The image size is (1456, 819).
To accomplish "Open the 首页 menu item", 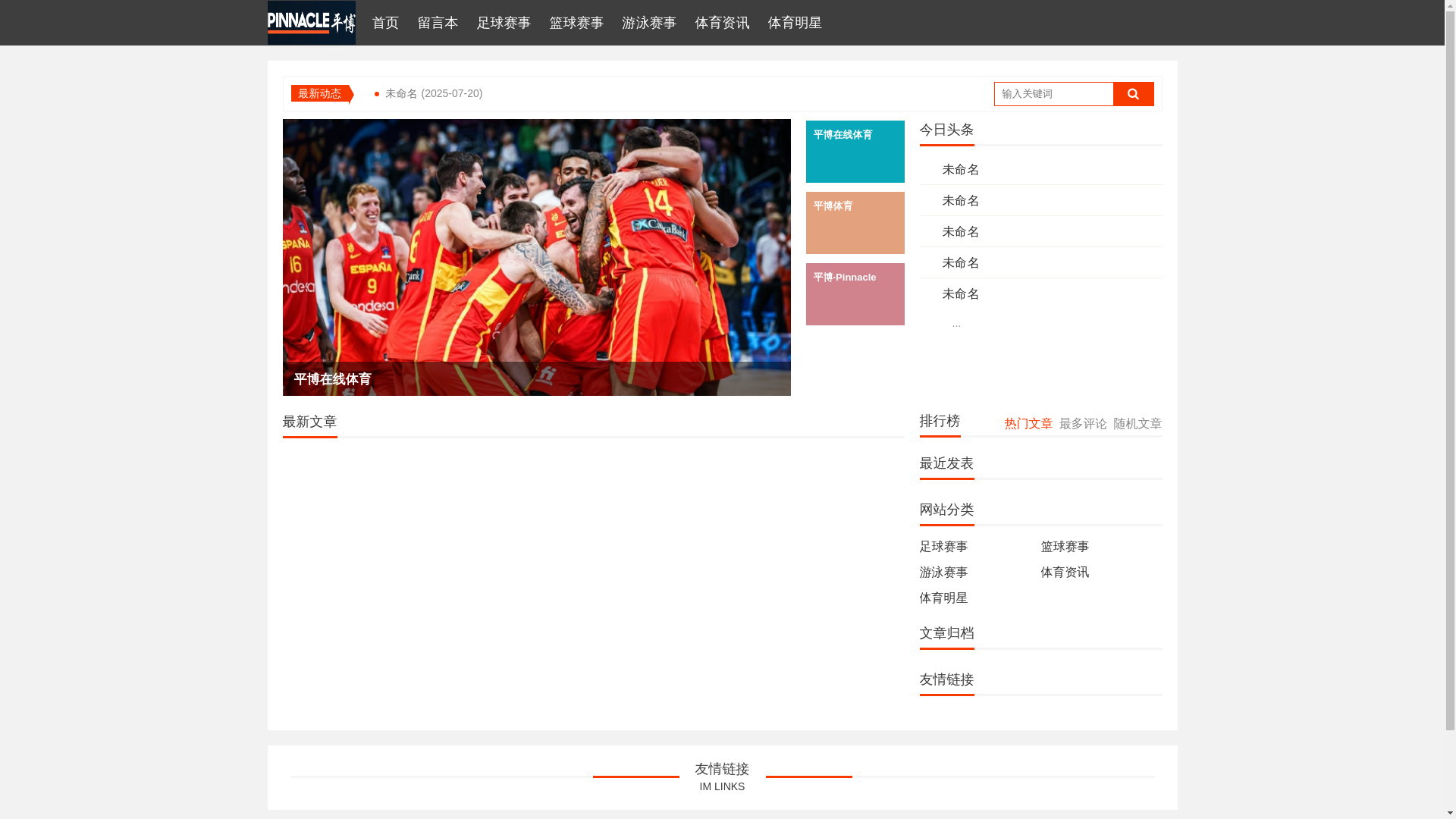I will 385,23.
